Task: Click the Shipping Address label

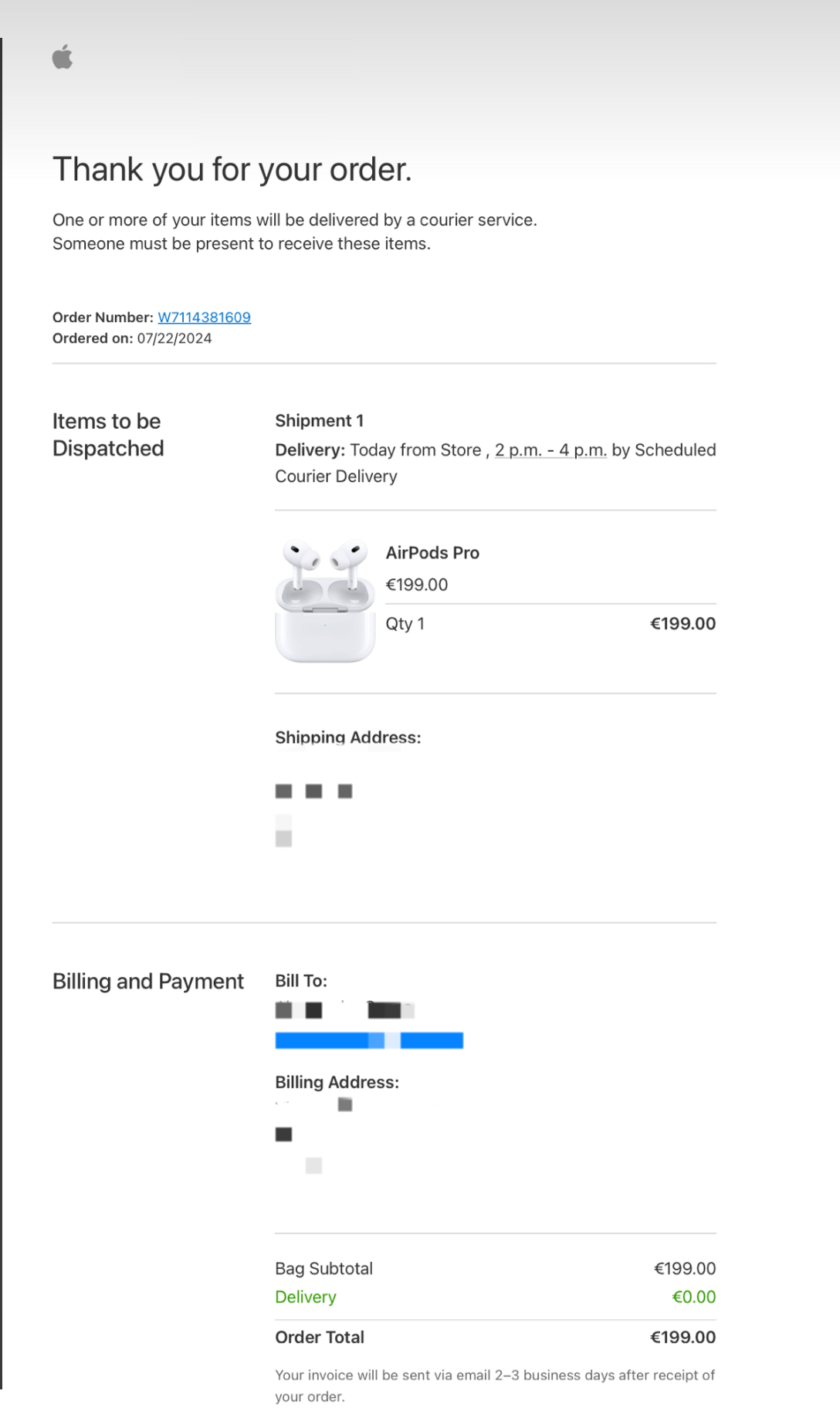Action: (x=347, y=738)
